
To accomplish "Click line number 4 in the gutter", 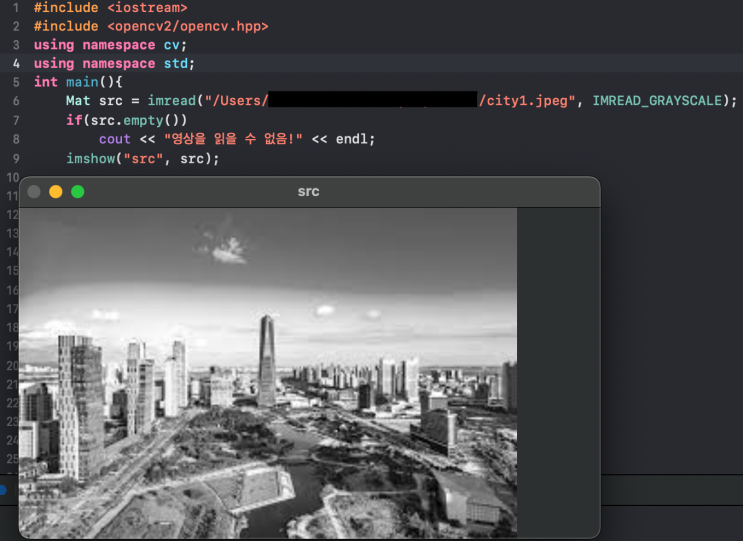I will [16, 63].
